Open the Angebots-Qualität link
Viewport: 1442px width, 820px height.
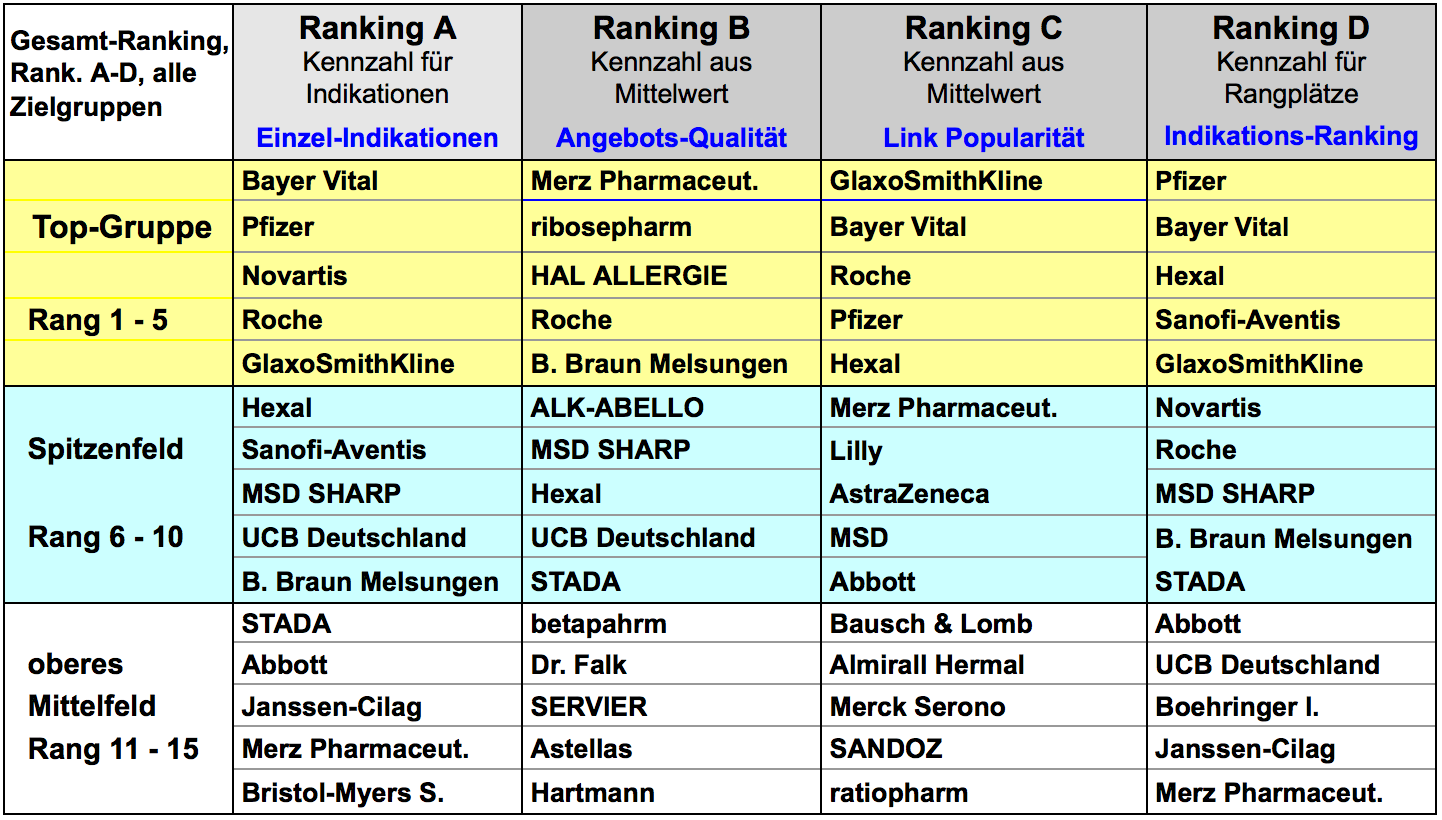click(671, 137)
